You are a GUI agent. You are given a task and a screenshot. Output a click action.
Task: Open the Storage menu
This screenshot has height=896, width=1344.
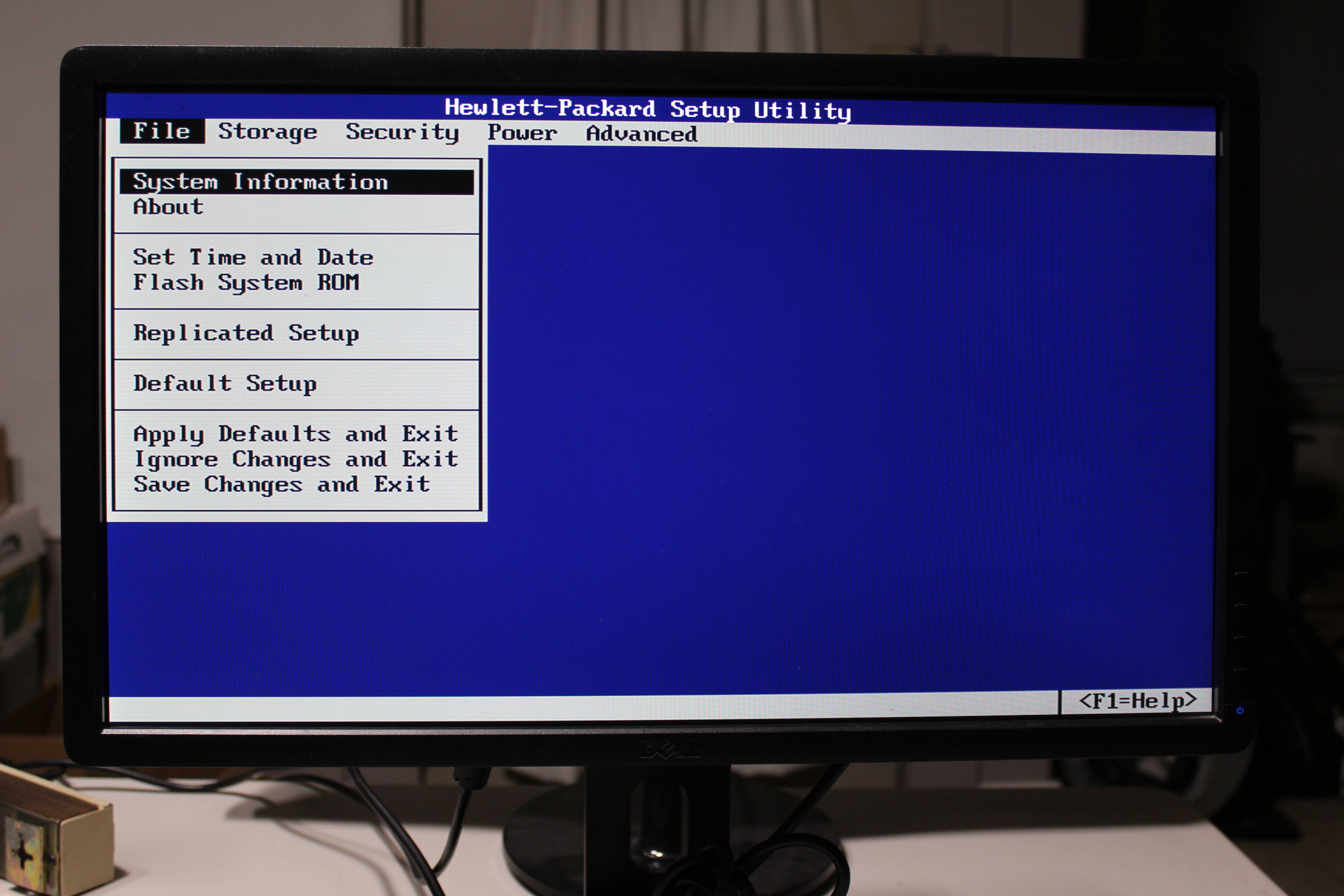click(268, 132)
